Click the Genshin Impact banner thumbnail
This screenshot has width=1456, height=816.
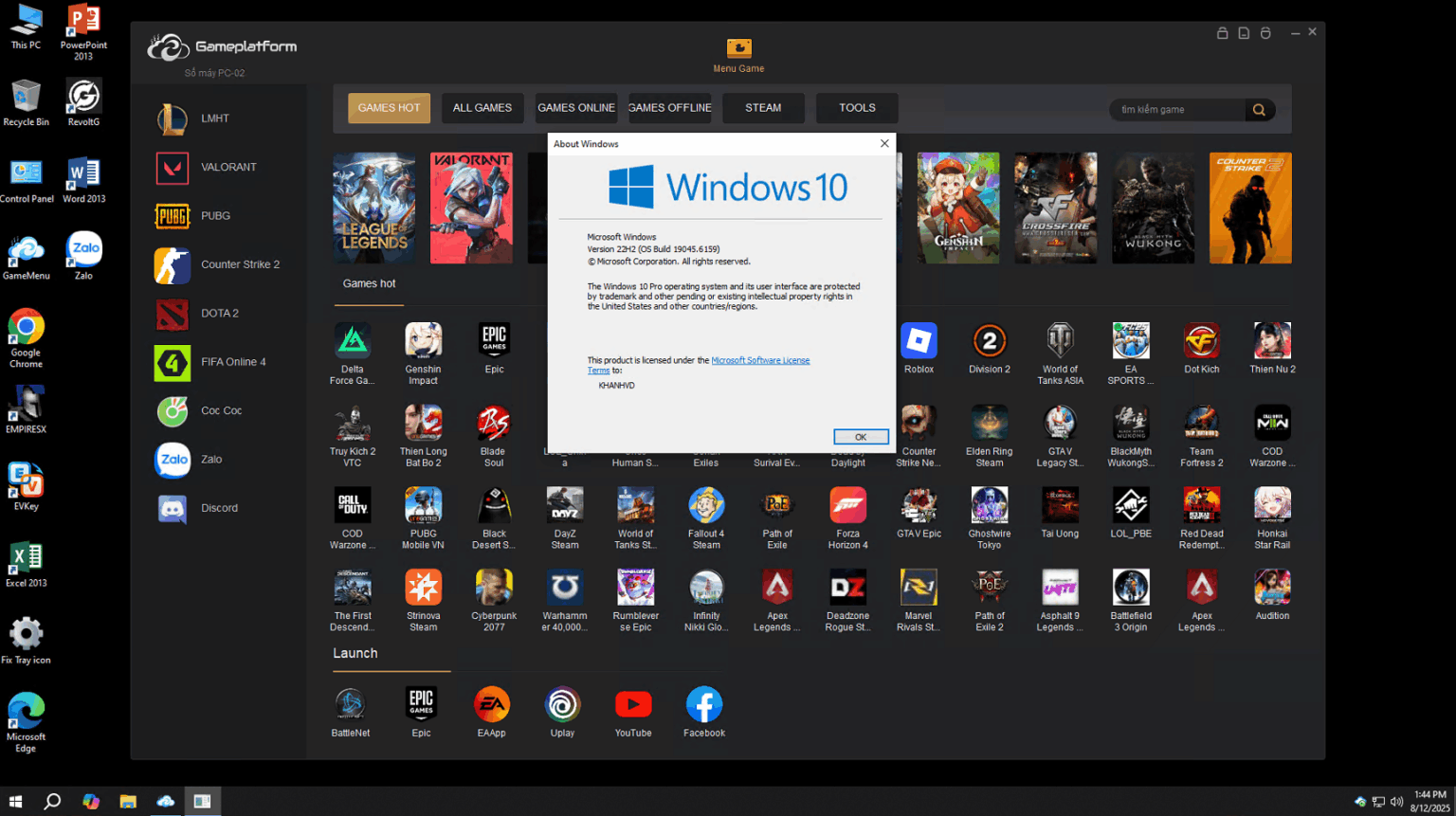957,208
